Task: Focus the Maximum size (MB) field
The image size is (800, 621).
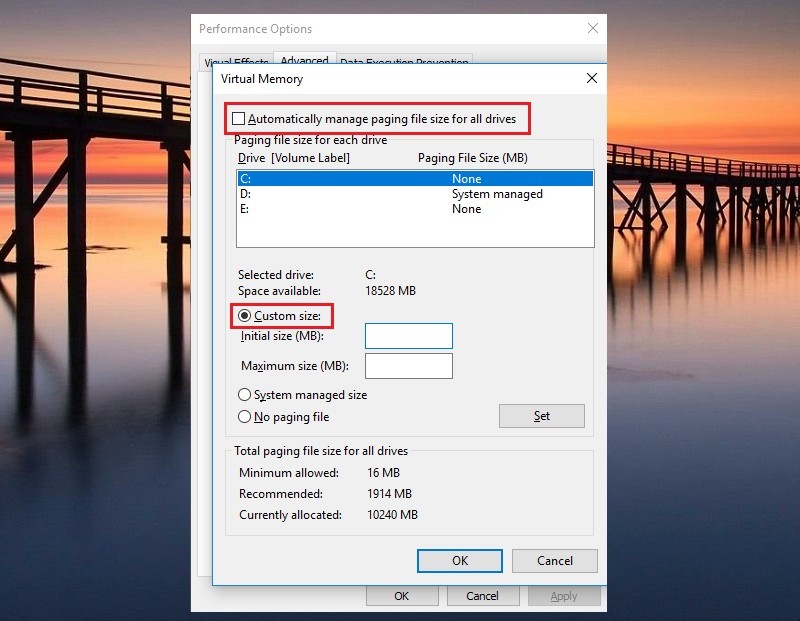Action: (408, 366)
